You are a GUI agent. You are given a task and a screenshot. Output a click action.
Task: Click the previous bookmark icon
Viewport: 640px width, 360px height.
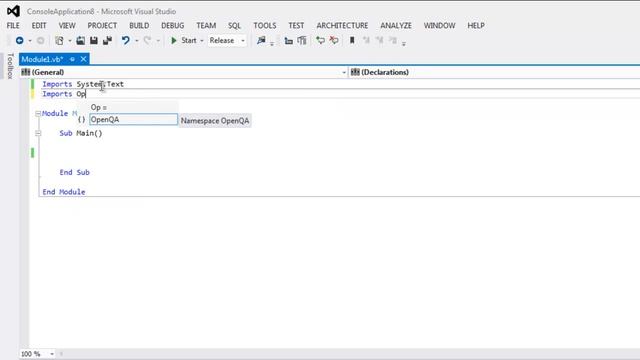point(366,40)
